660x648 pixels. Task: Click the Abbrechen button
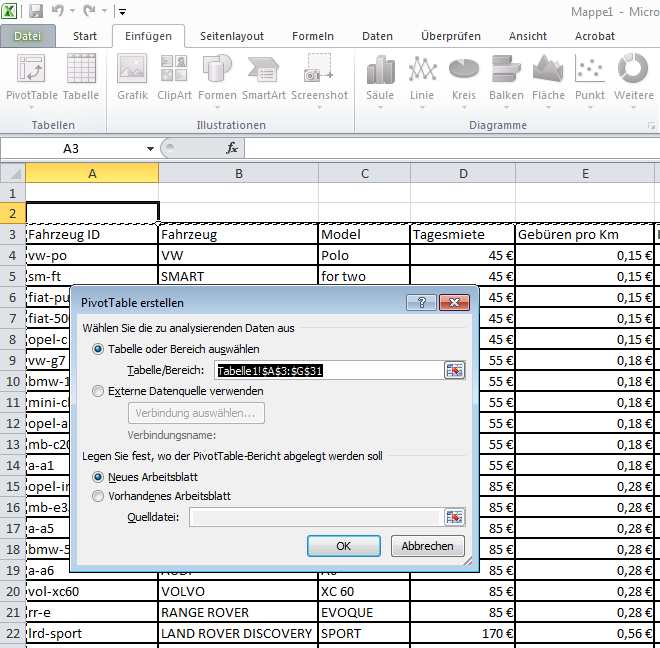(428, 546)
